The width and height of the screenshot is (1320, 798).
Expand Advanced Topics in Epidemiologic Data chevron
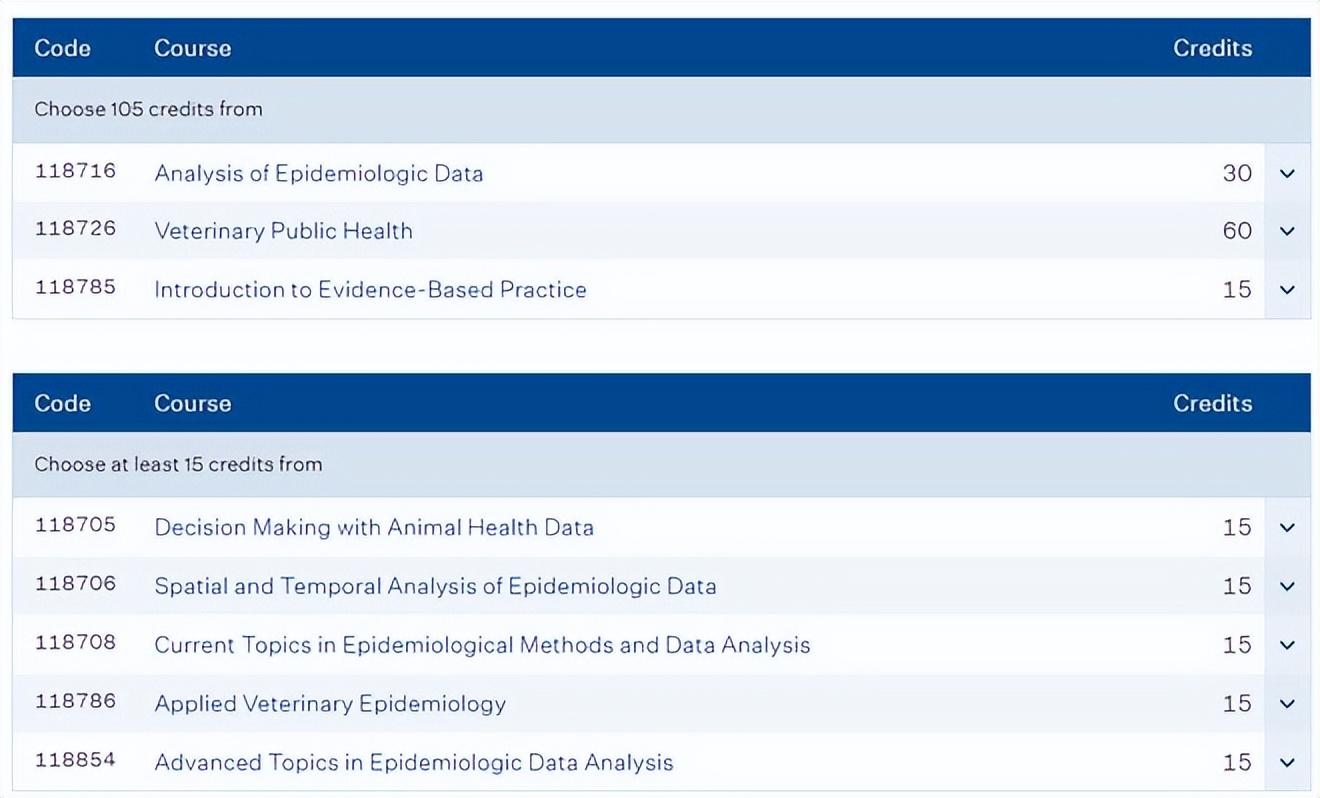click(x=1287, y=762)
